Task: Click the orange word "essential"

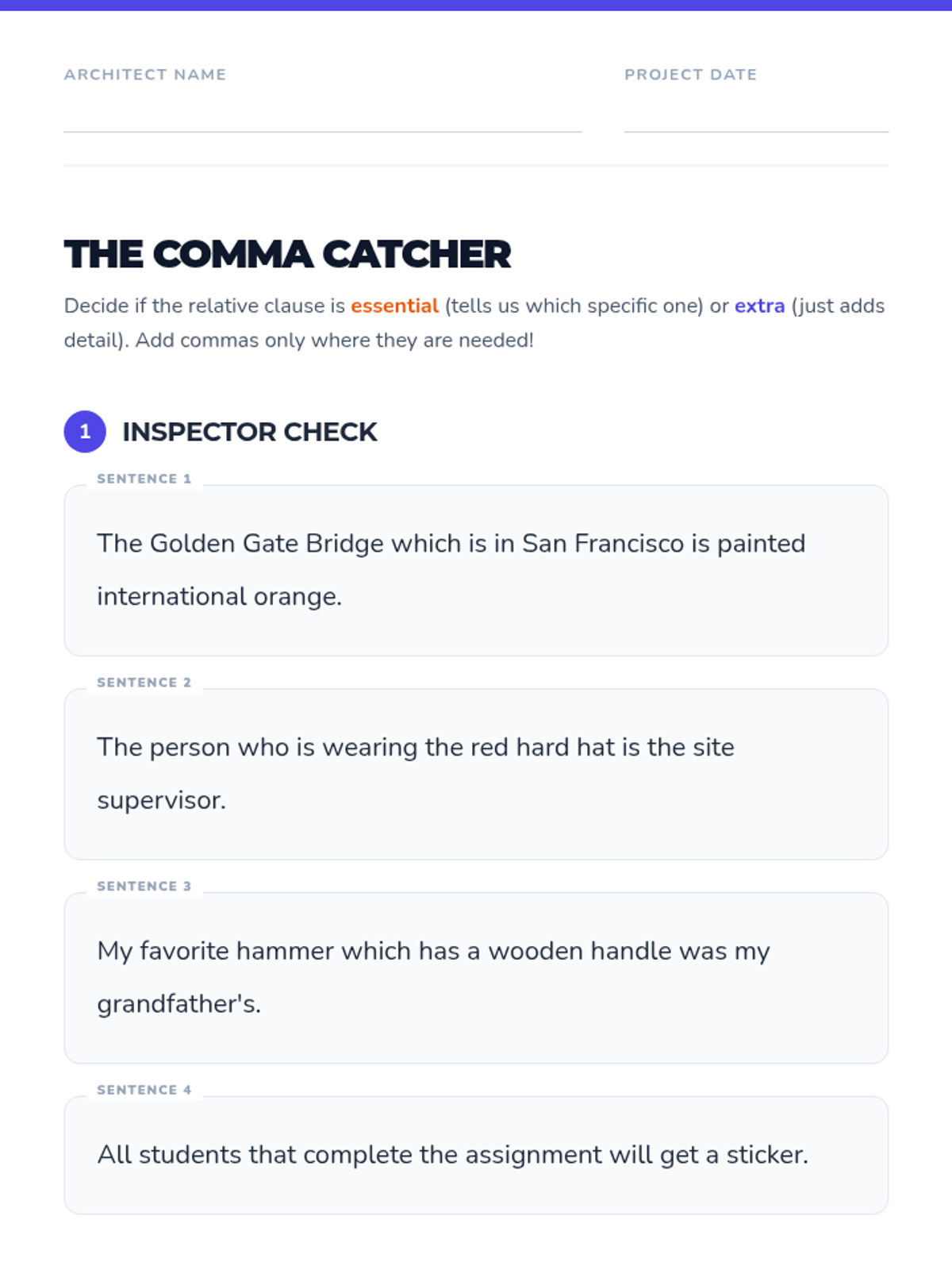Action: pyautogui.click(x=394, y=306)
